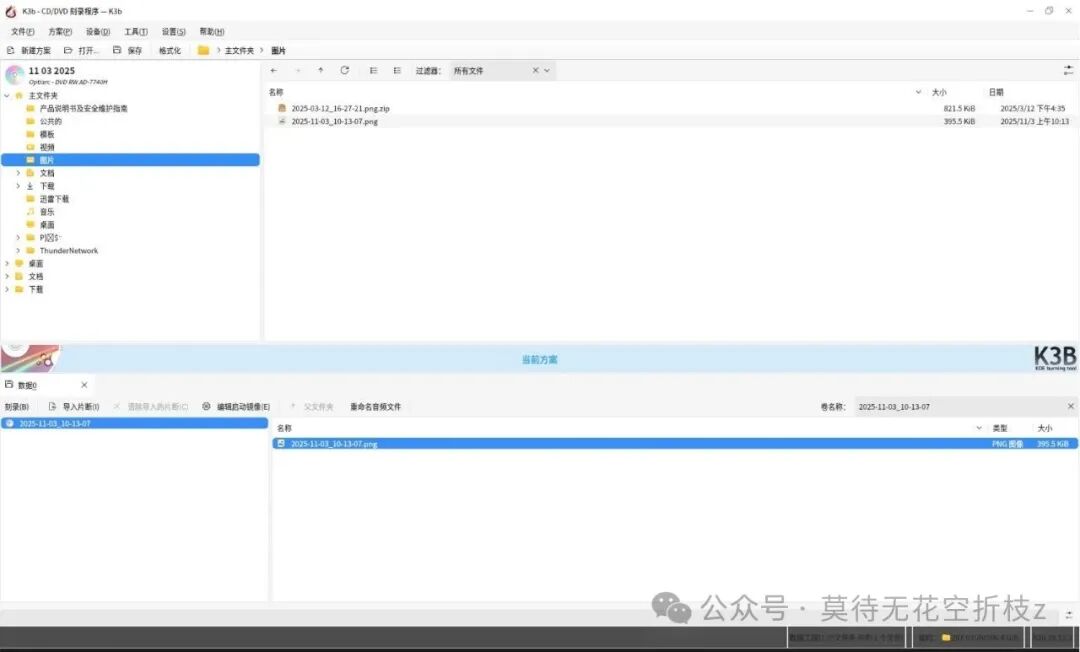Click the Open (打开) toolbar button
The height and width of the screenshot is (652, 1080).
81,50
